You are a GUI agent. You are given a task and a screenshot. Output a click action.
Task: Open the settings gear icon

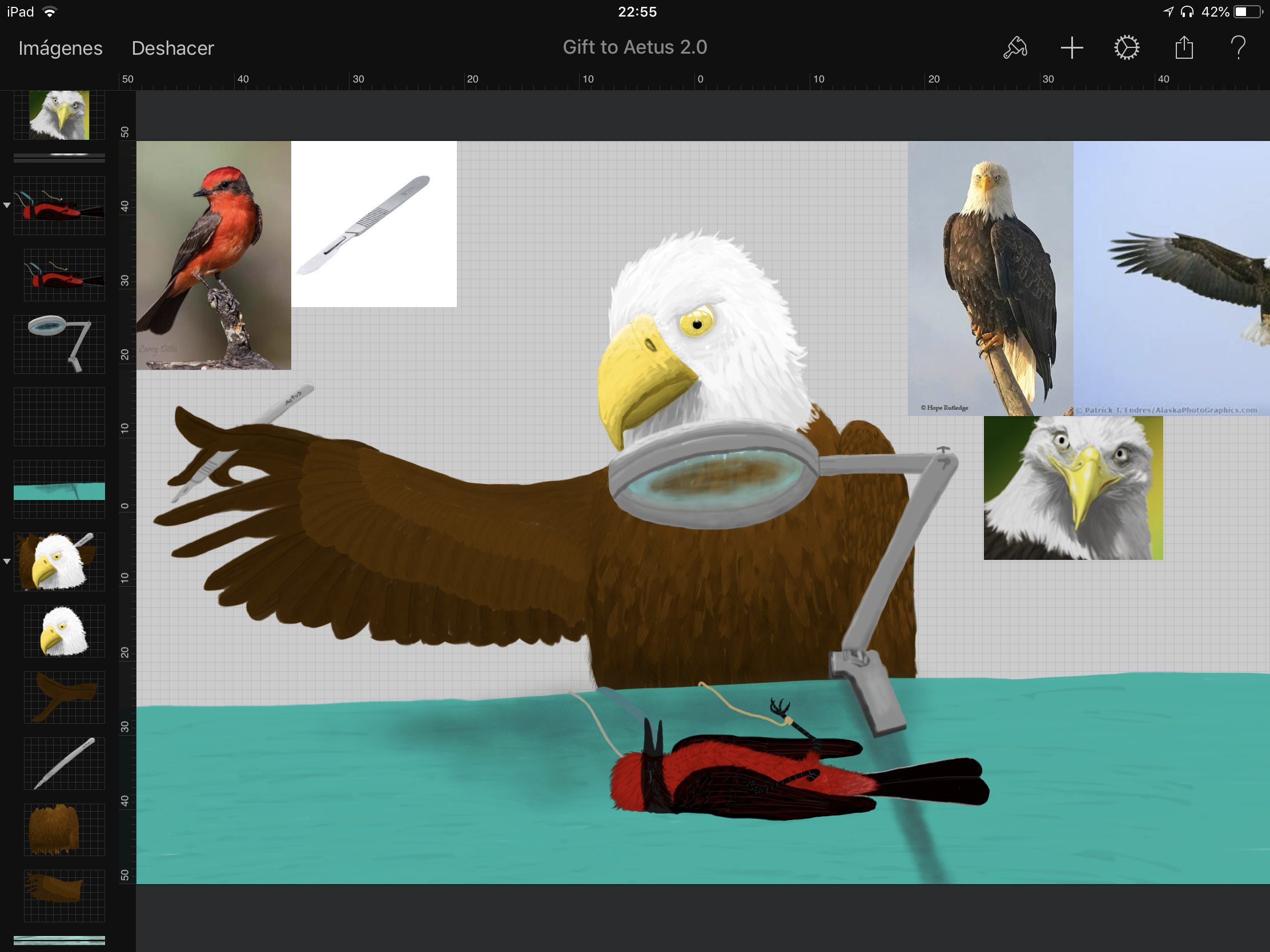(x=1127, y=47)
